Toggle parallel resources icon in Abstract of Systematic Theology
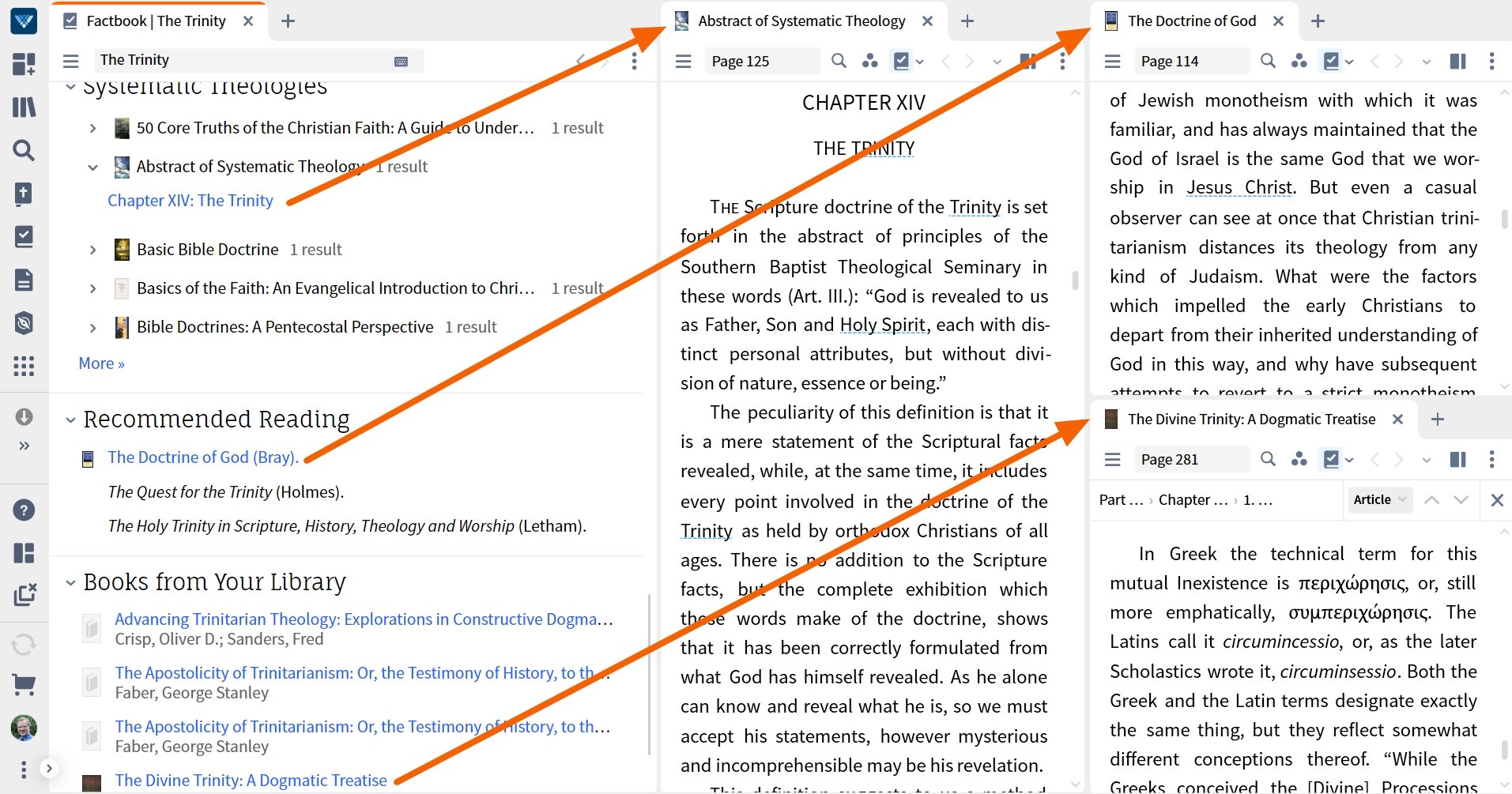Image resolution: width=1512 pixels, height=794 pixels. [869, 61]
